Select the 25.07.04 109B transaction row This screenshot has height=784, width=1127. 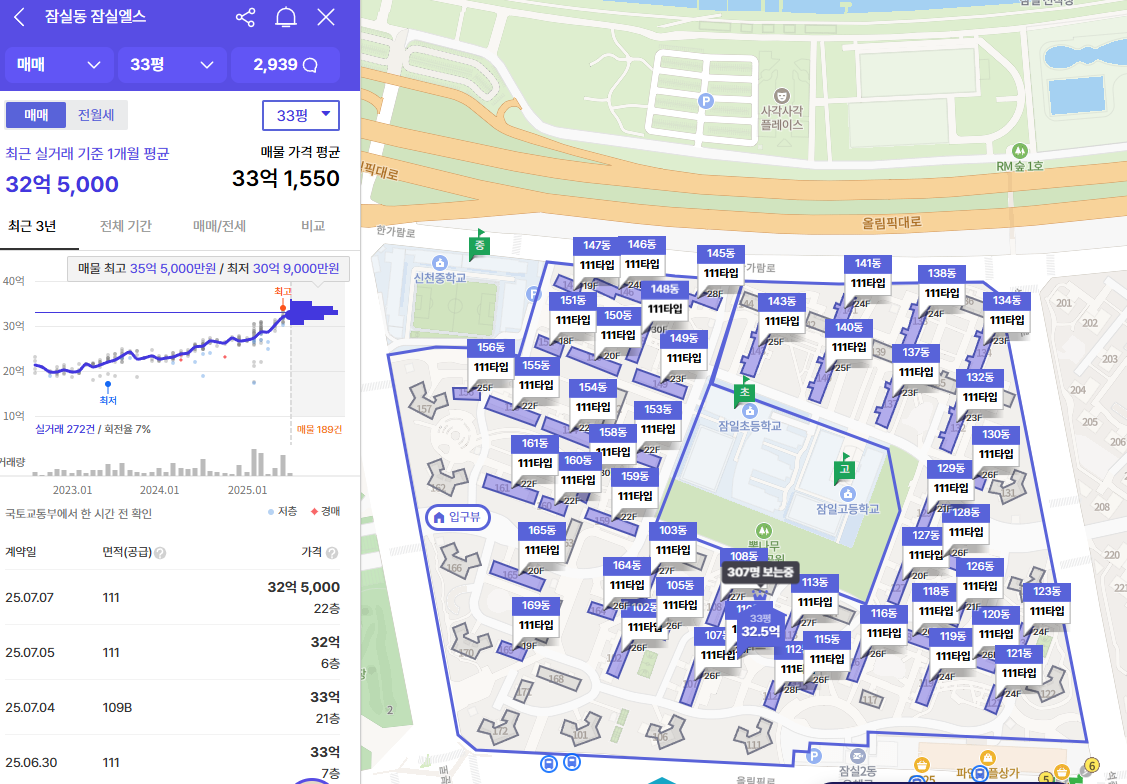172,707
